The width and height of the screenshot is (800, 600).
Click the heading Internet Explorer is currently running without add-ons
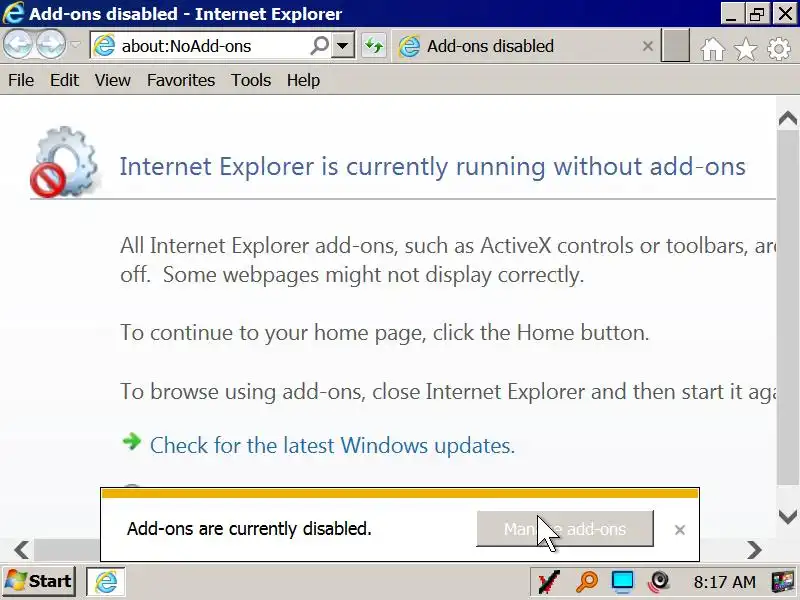click(x=433, y=166)
